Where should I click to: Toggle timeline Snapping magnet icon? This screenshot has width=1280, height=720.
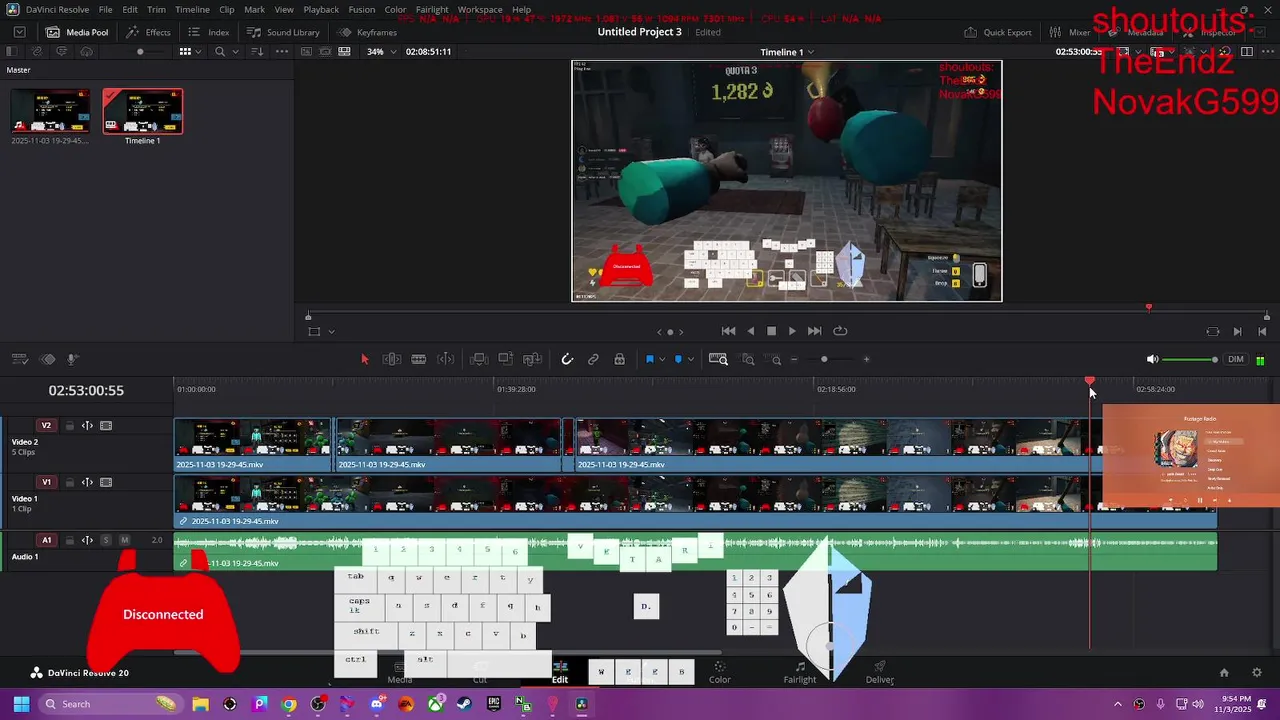coord(567,359)
